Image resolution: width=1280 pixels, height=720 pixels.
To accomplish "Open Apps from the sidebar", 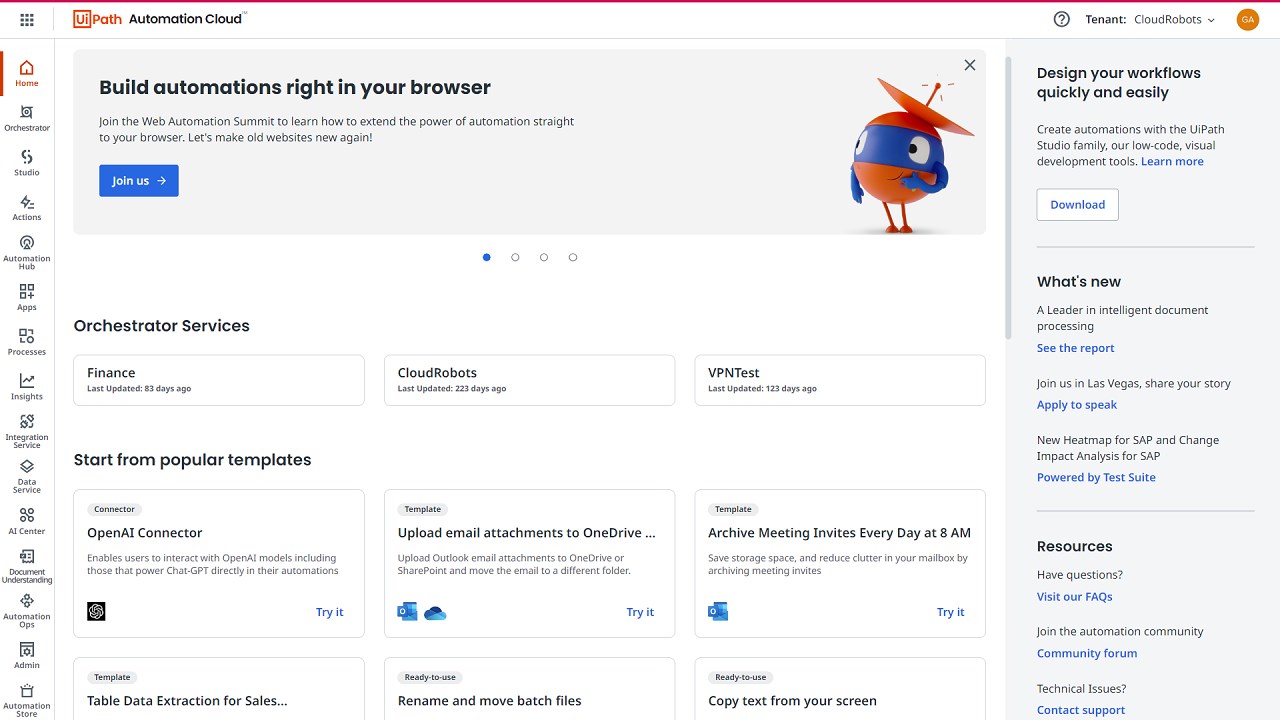I will (27, 297).
